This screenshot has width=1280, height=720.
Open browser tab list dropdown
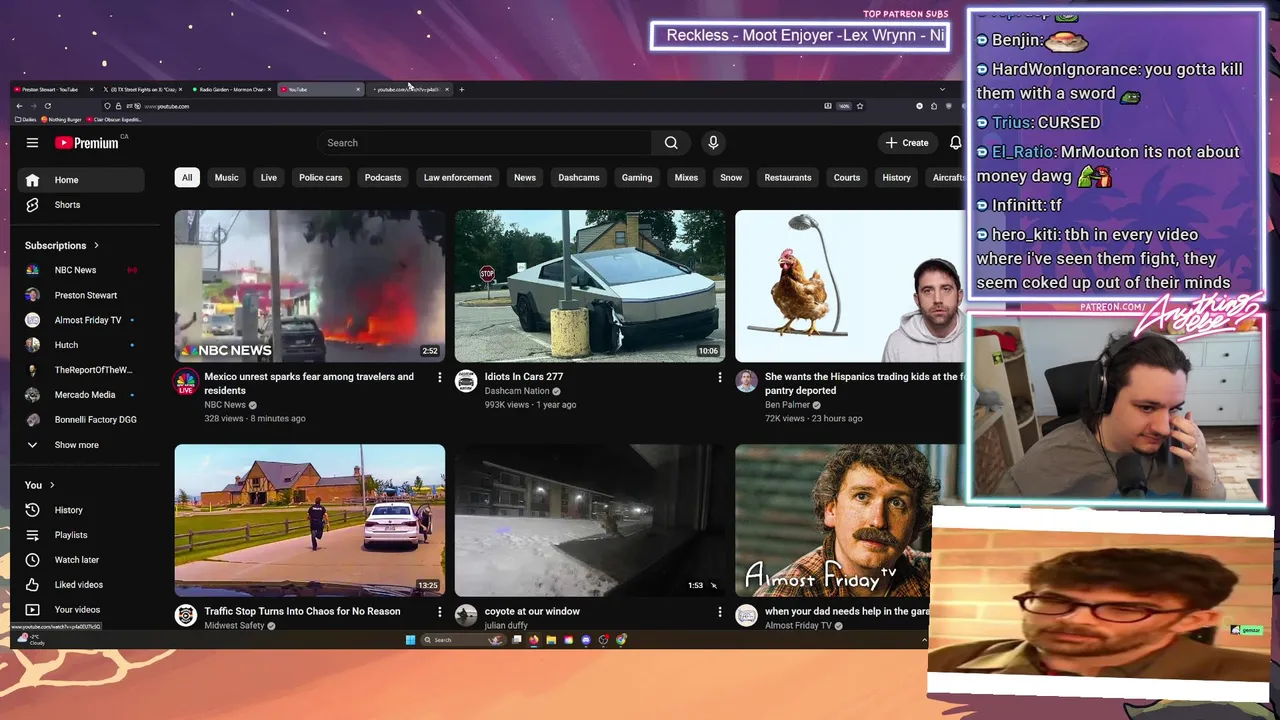click(x=941, y=90)
